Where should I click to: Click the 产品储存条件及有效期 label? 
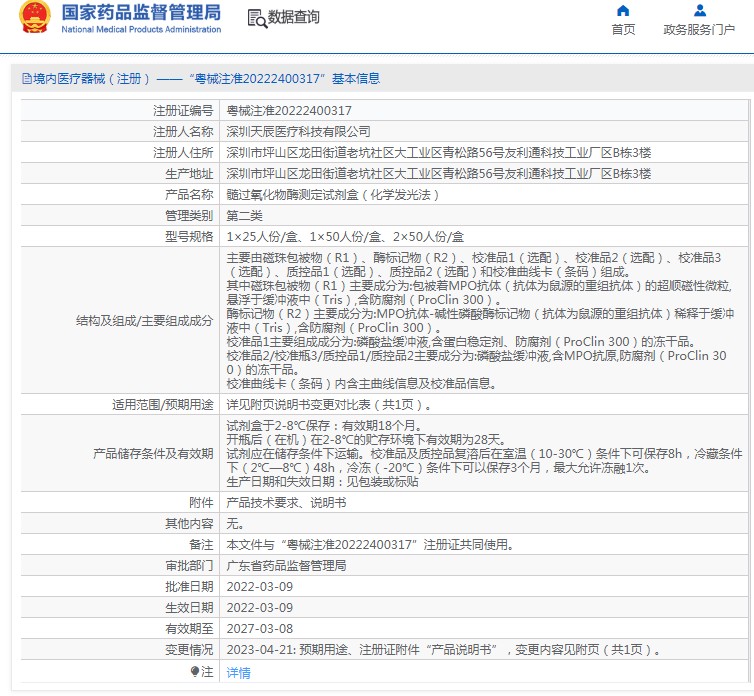pyautogui.click(x=153, y=454)
